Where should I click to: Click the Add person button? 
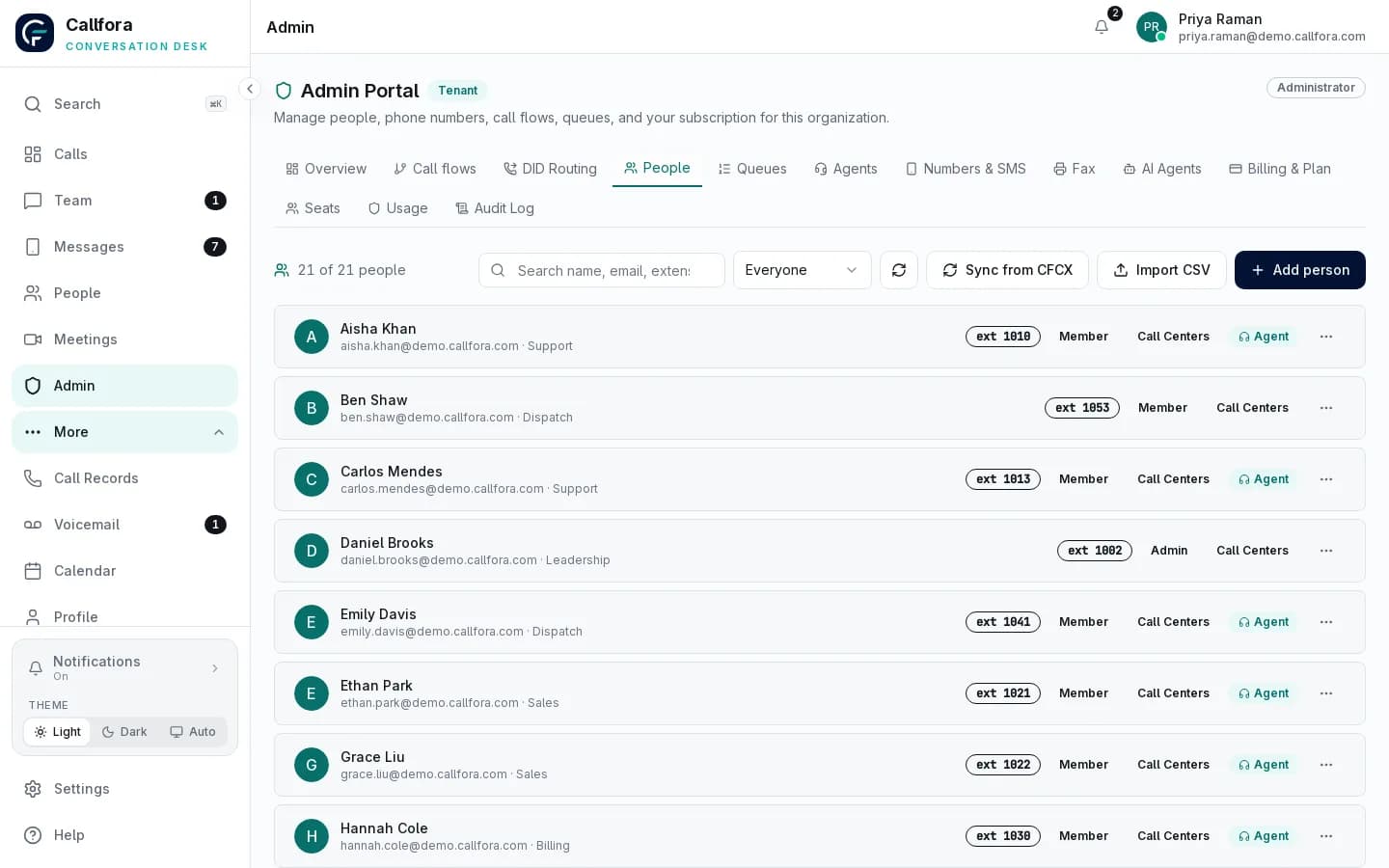(1300, 270)
